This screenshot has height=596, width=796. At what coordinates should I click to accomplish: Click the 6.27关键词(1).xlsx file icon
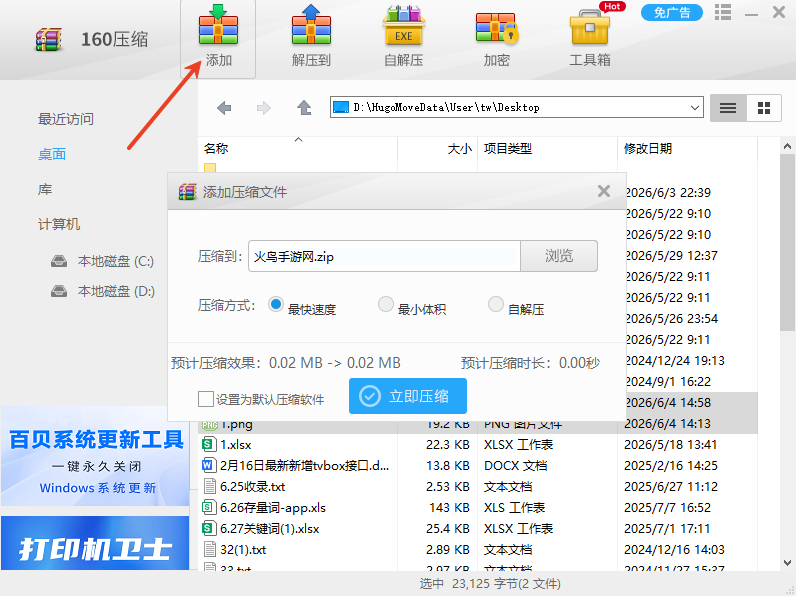[209, 528]
